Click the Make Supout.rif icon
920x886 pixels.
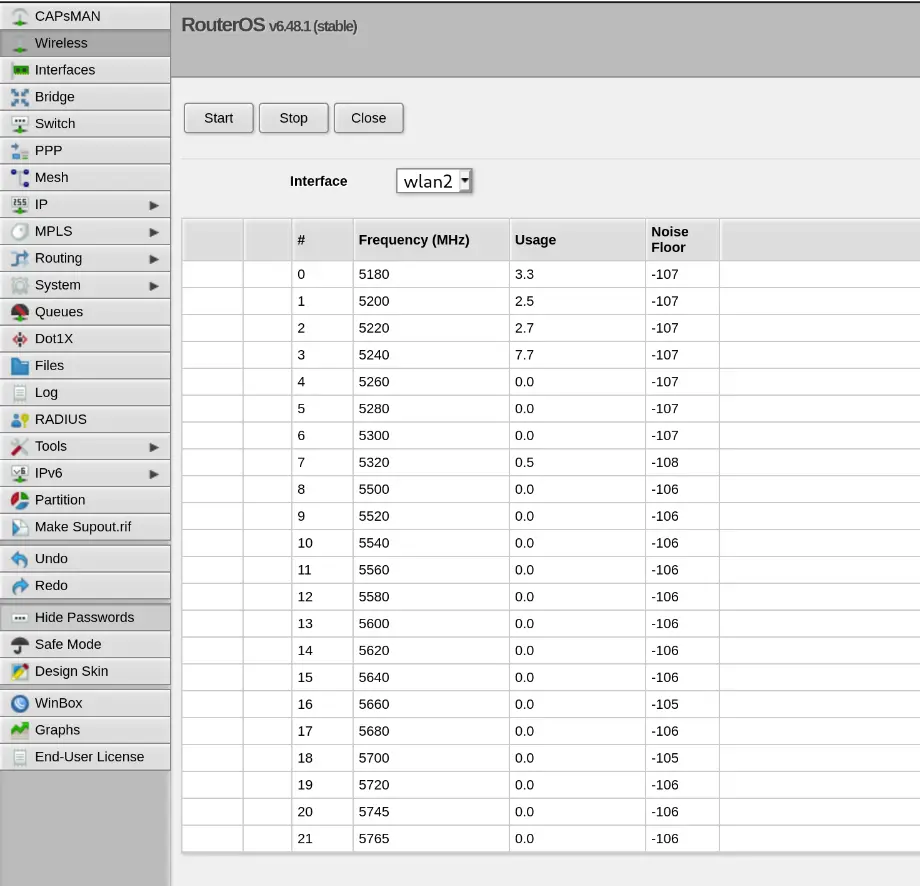tap(20, 527)
